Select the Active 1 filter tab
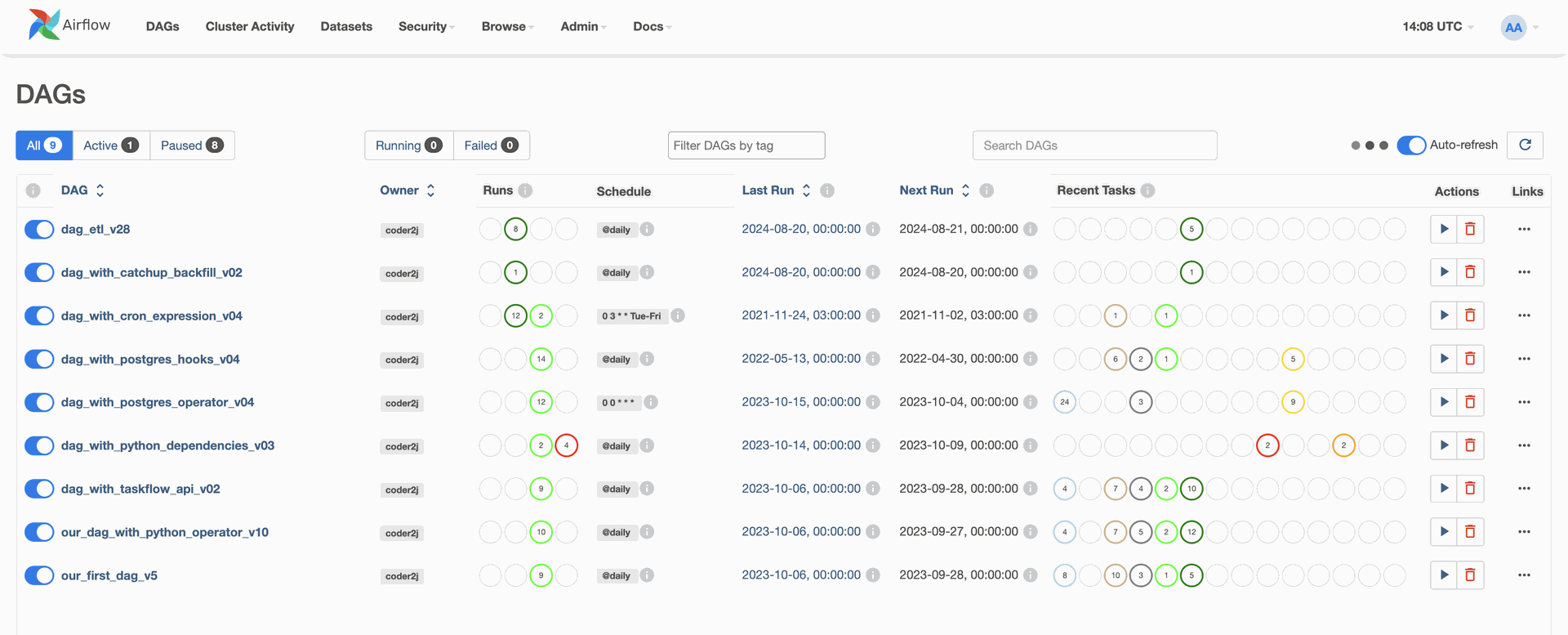The image size is (1568, 635). point(111,145)
